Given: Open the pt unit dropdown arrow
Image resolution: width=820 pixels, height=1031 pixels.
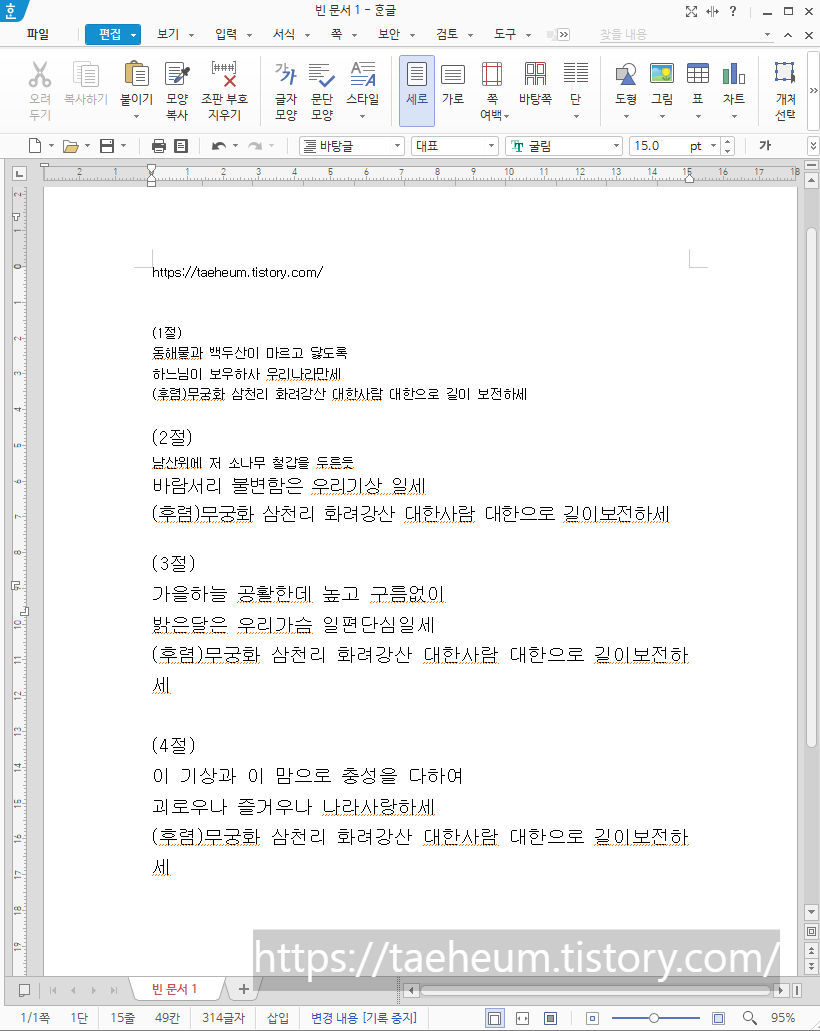Looking at the screenshot, I should [x=713, y=145].
